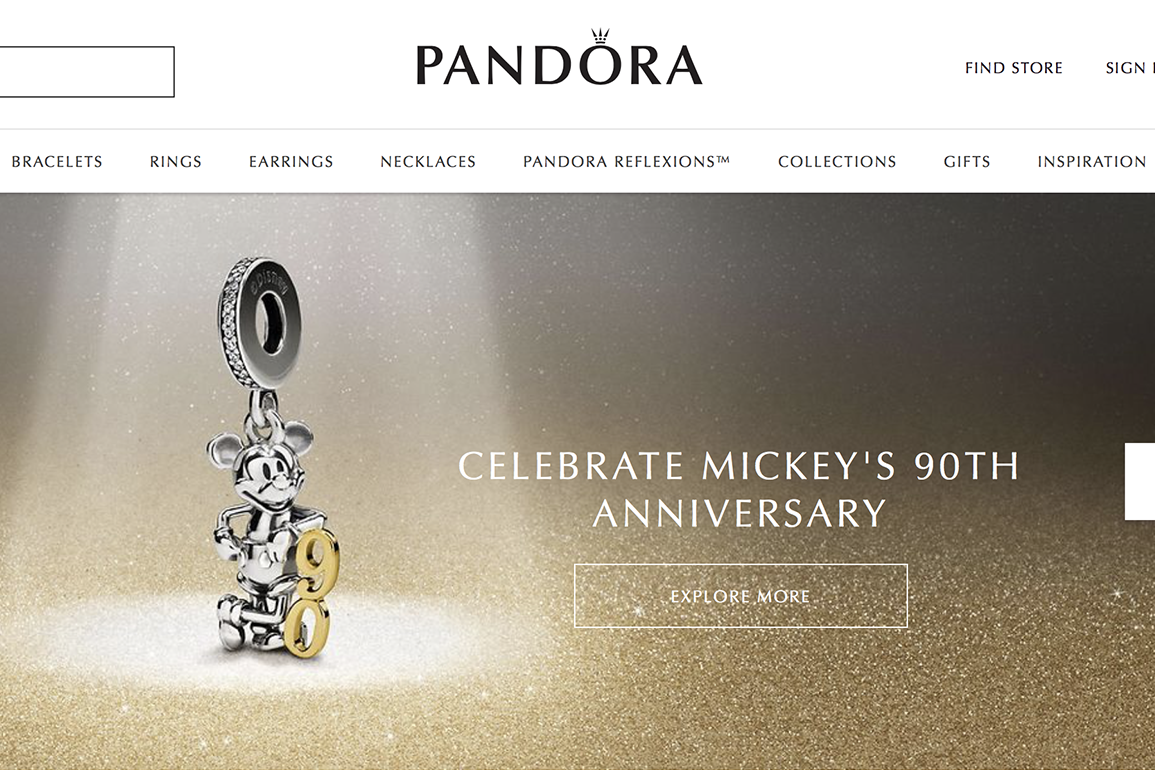Click the Pandora logo to go home

pos(559,57)
